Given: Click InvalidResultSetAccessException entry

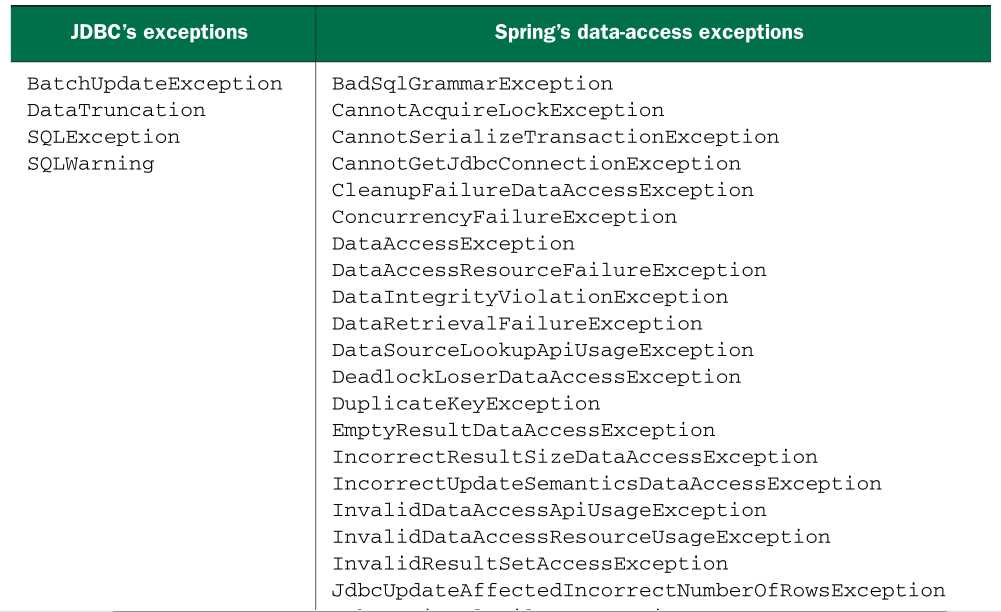Looking at the screenshot, I should 529,564.
